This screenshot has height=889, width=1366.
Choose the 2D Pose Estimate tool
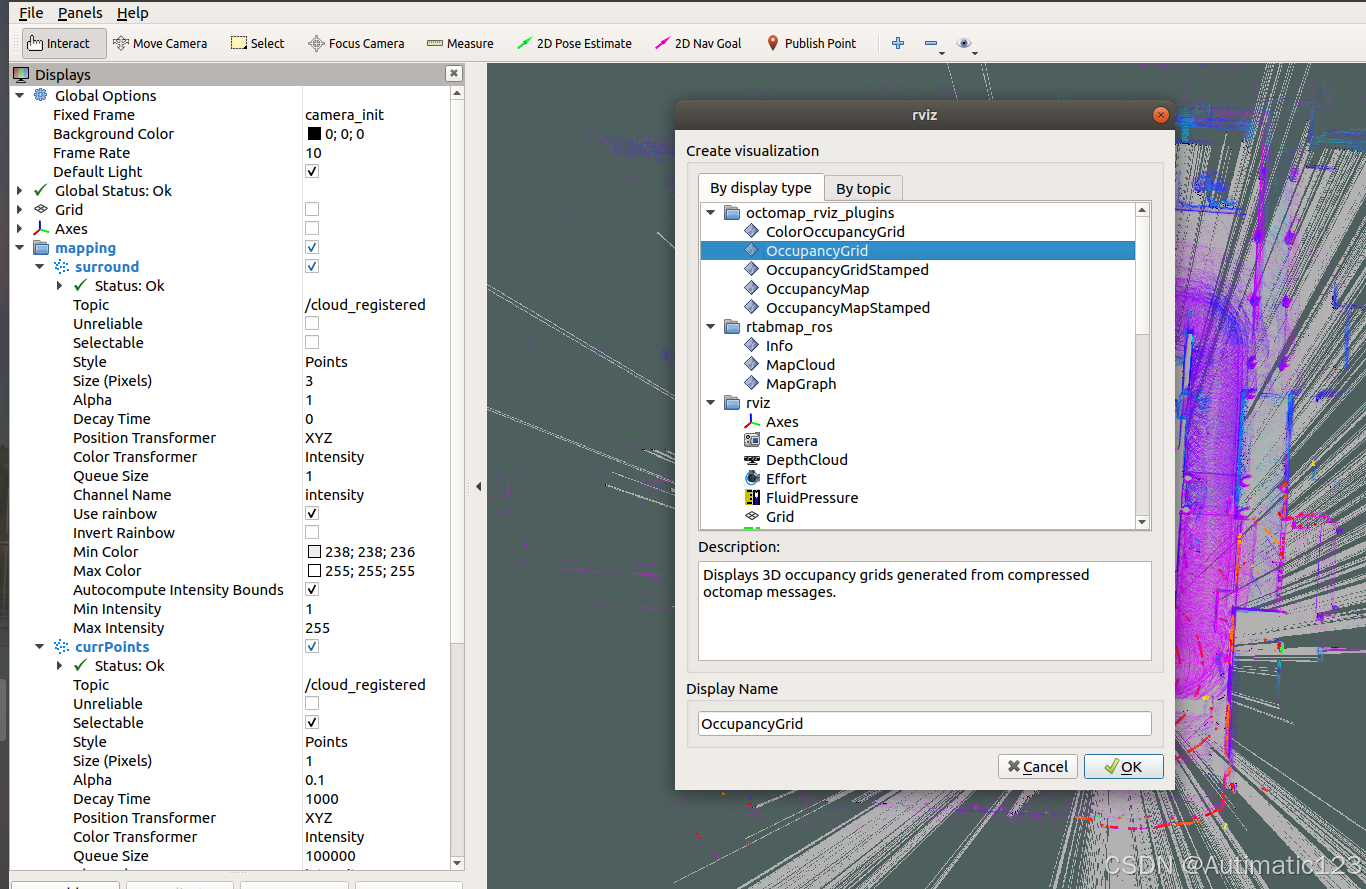(x=575, y=43)
